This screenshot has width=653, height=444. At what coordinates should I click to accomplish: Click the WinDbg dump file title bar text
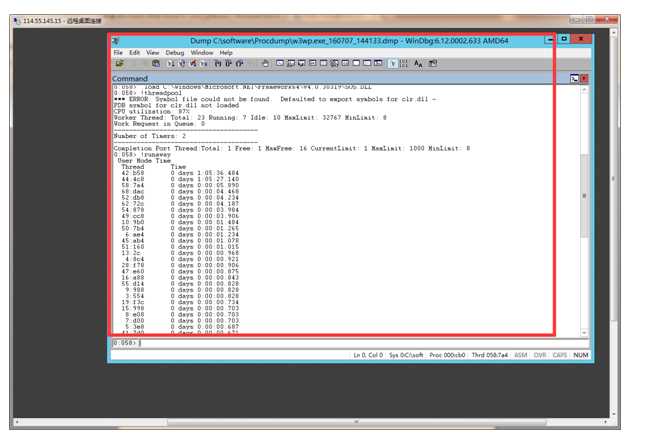(x=349, y=41)
